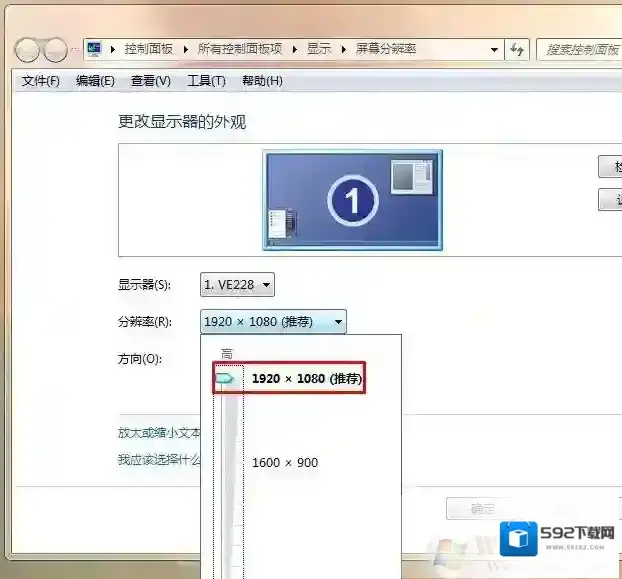
Task: Open the address bar history dropdown arrow
Action: tap(495, 49)
